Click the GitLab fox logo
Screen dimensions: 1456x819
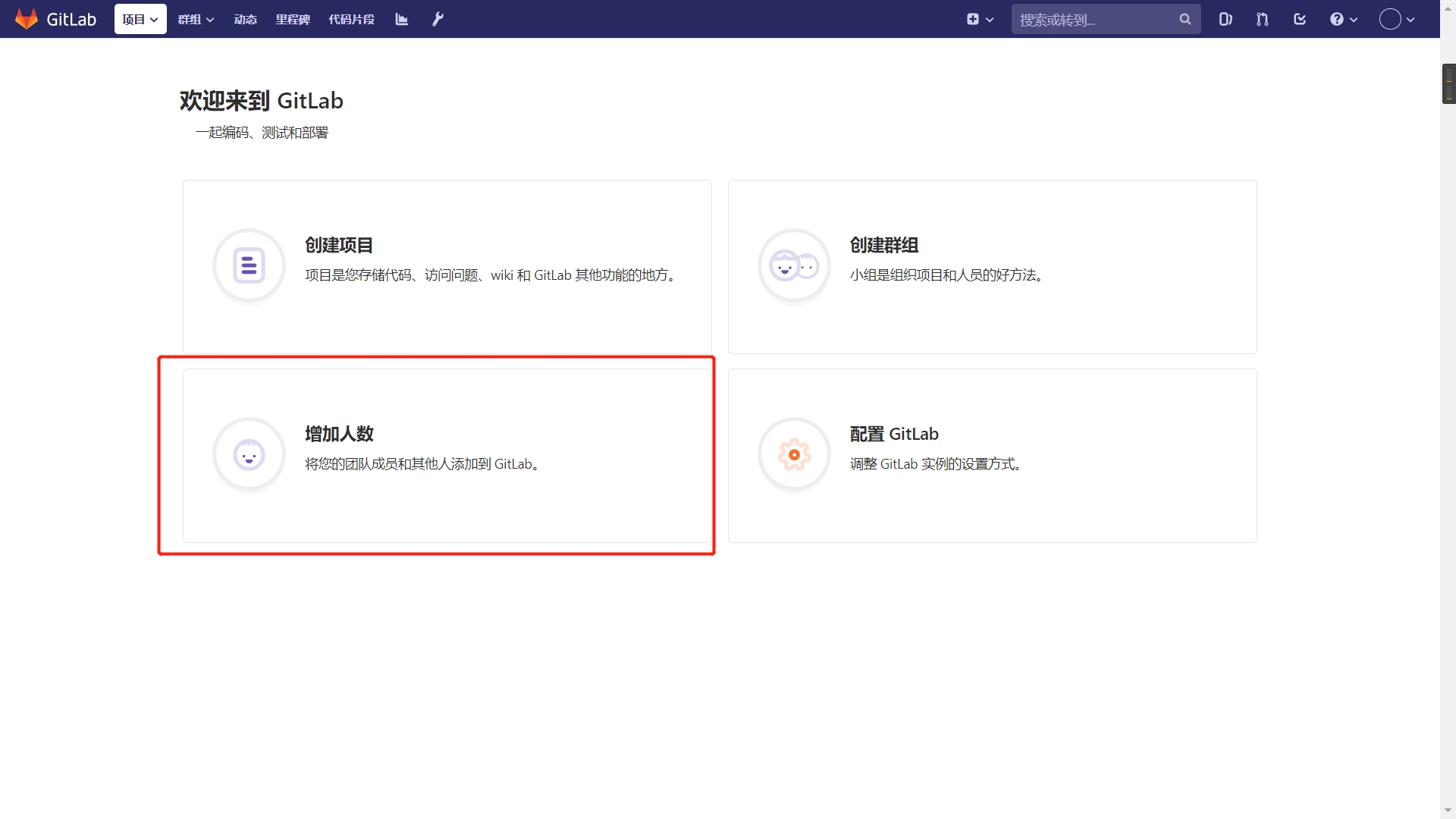(27, 19)
